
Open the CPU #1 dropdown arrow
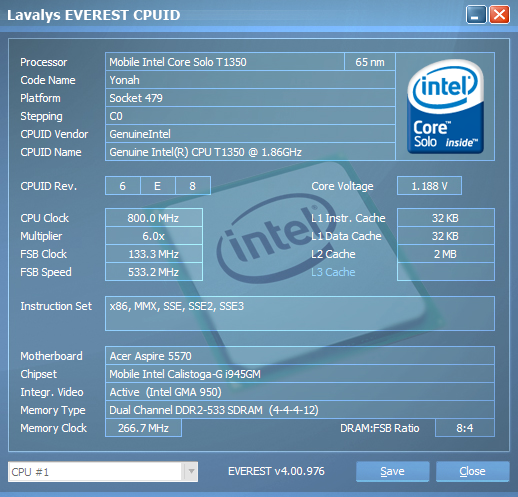[x=191, y=471]
